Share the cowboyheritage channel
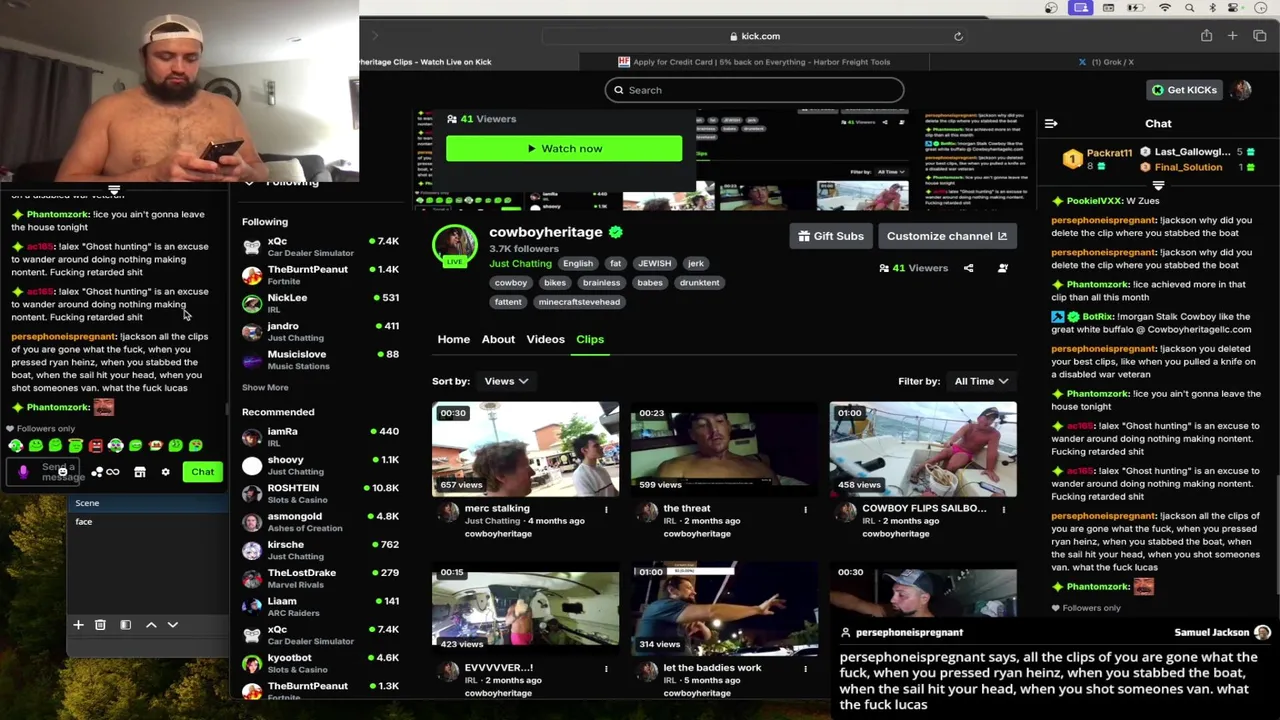The height and width of the screenshot is (720, 1280). 968,268
